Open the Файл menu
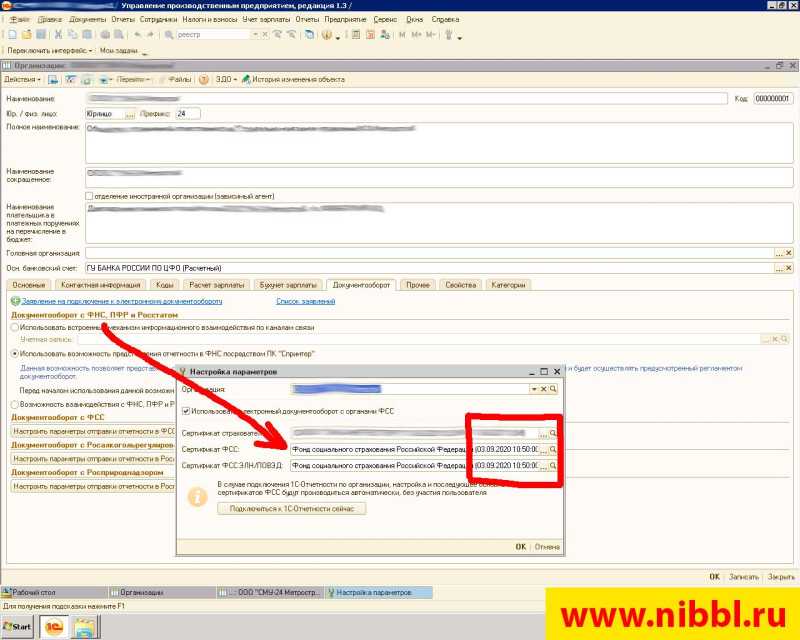 pyautogui.click(x=20, y=19)
